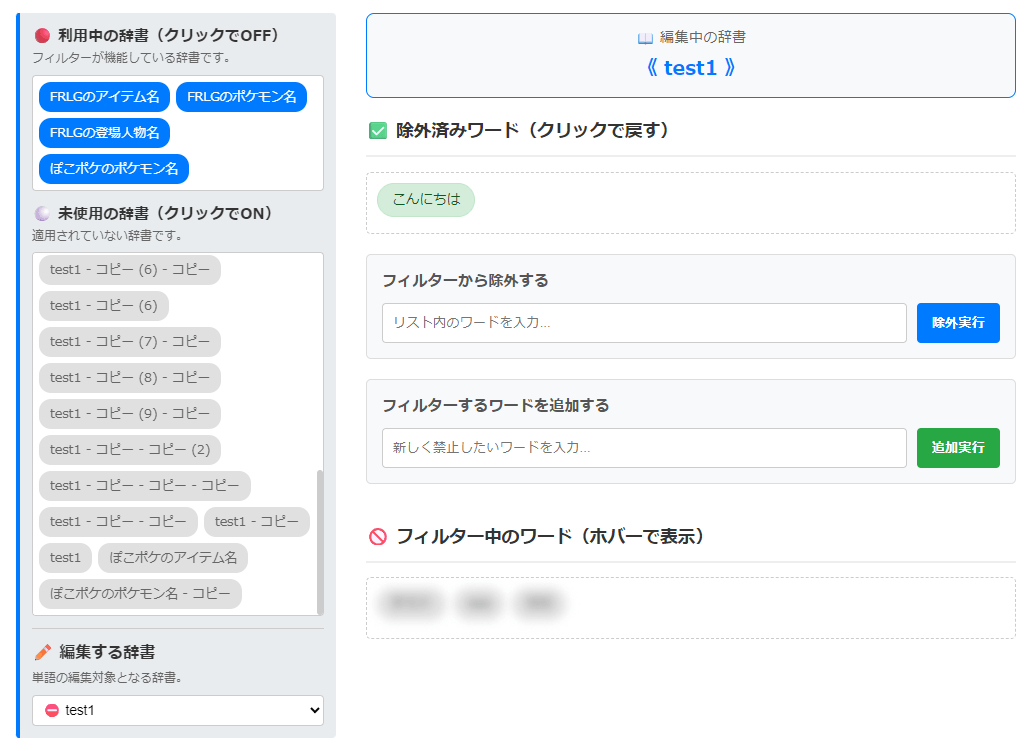1028x751 pixels.
Task: Disable the ぽこポケのポケモン名 filter
Action: (113, 169)
